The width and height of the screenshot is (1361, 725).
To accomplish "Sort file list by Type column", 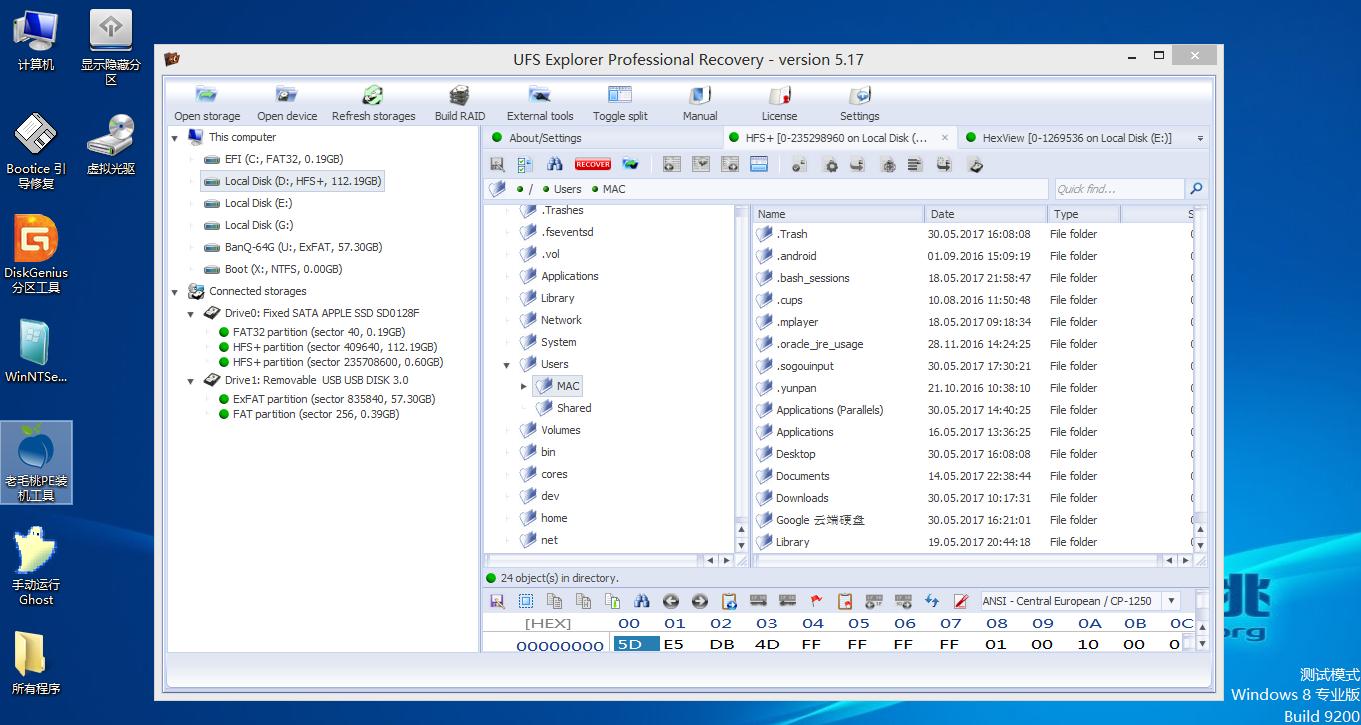I will click(1084, 214).
